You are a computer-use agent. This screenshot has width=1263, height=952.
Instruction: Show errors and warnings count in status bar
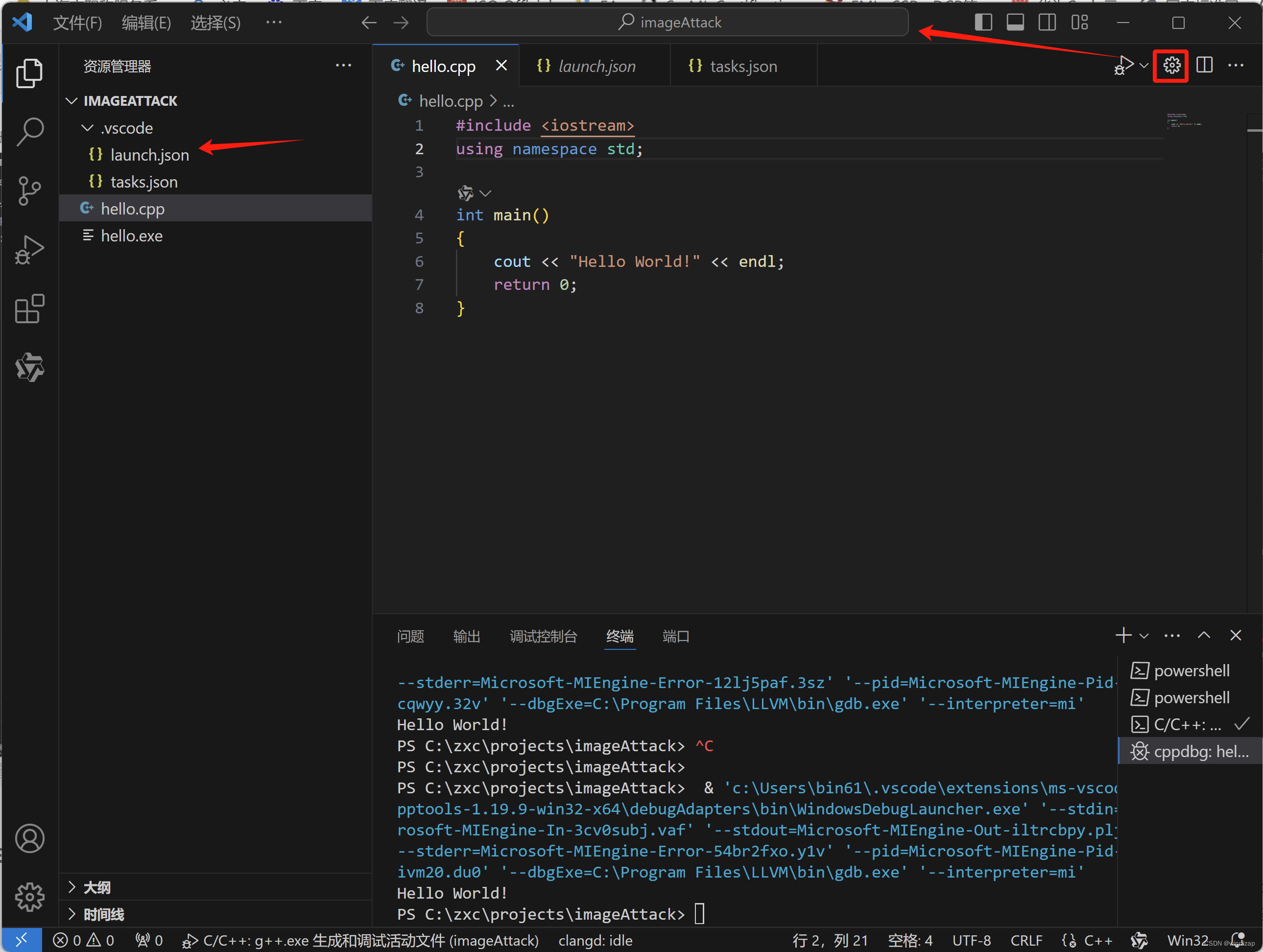(x=83, y=940)
